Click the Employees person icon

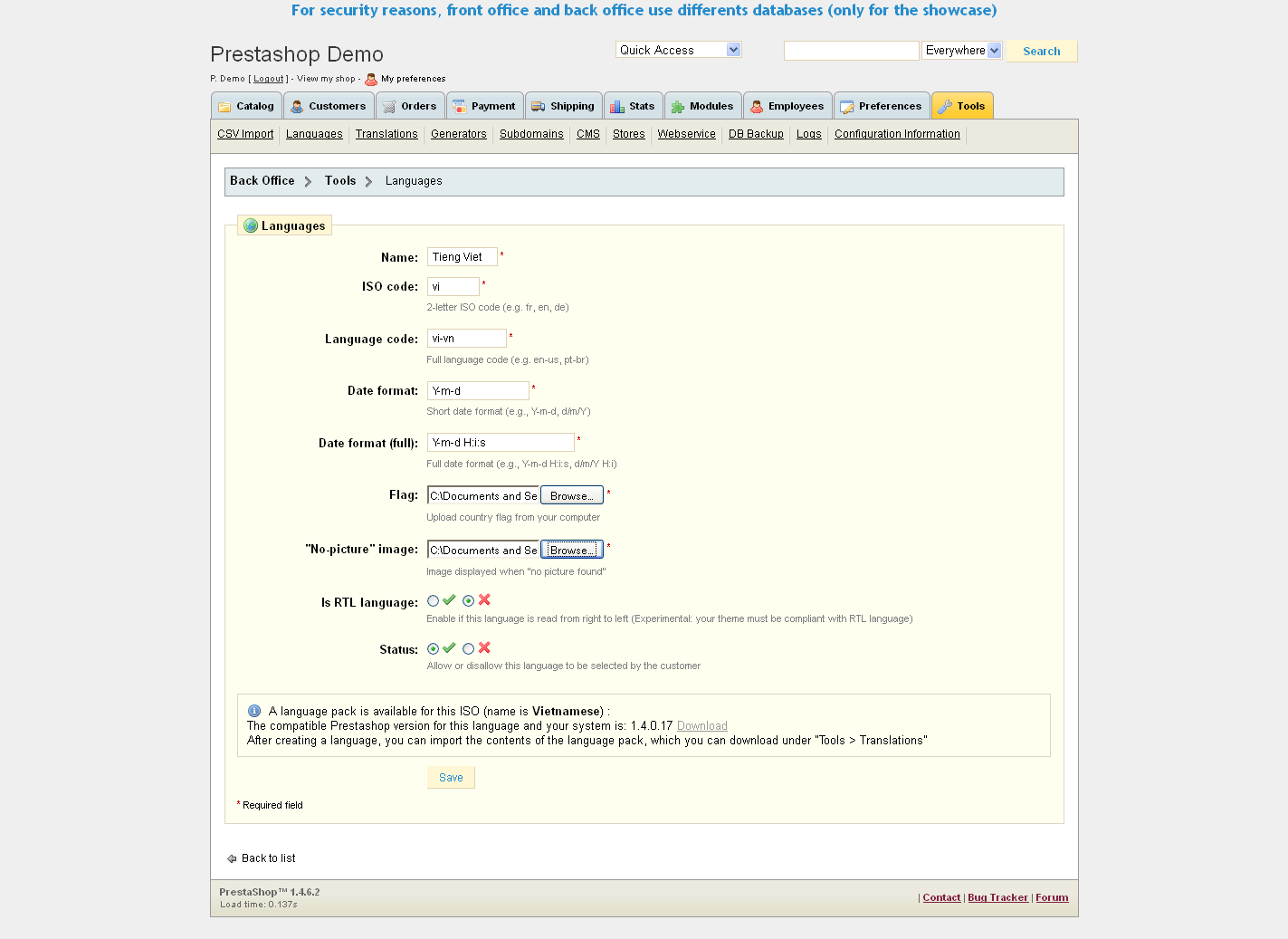pos(757,107)
